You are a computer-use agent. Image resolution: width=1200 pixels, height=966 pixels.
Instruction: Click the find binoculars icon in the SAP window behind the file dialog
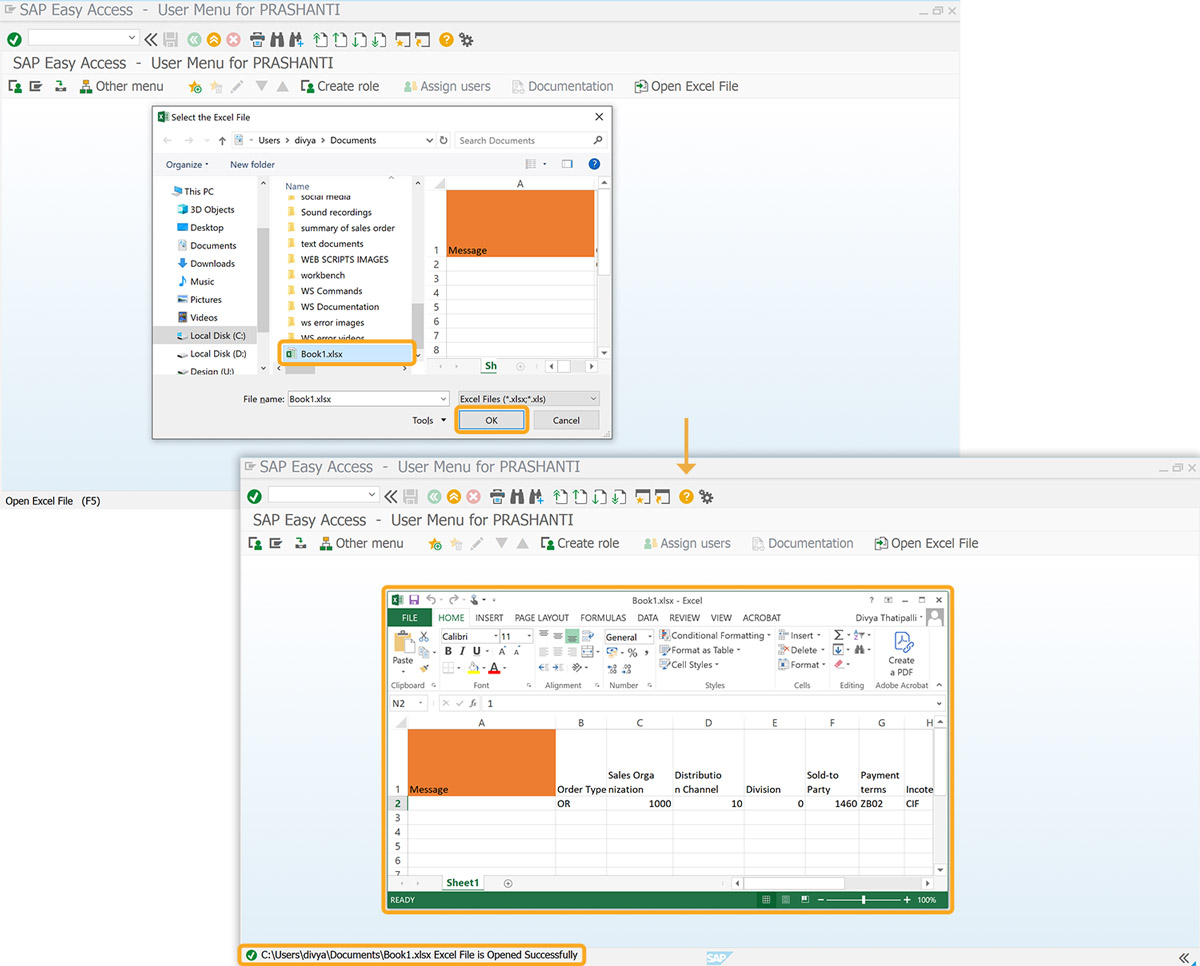[x=277, y=40]
